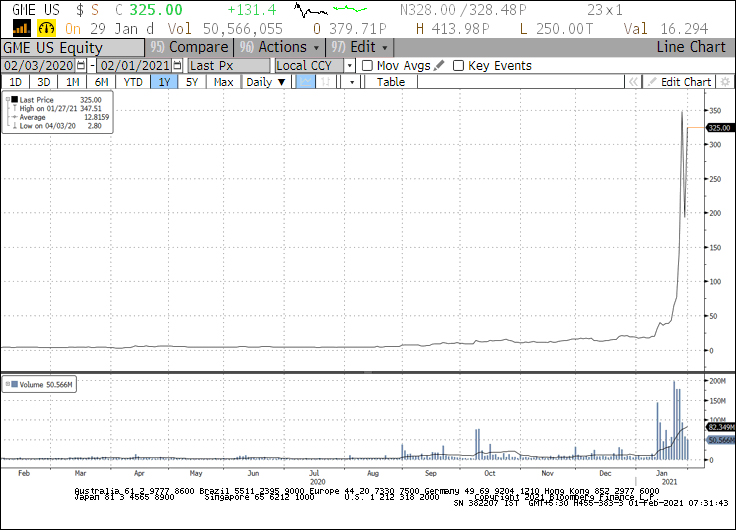The height and width of the screenshot is (530, 736).
Task: Click the 50.566M volume axis label
Action: (721, 440)
